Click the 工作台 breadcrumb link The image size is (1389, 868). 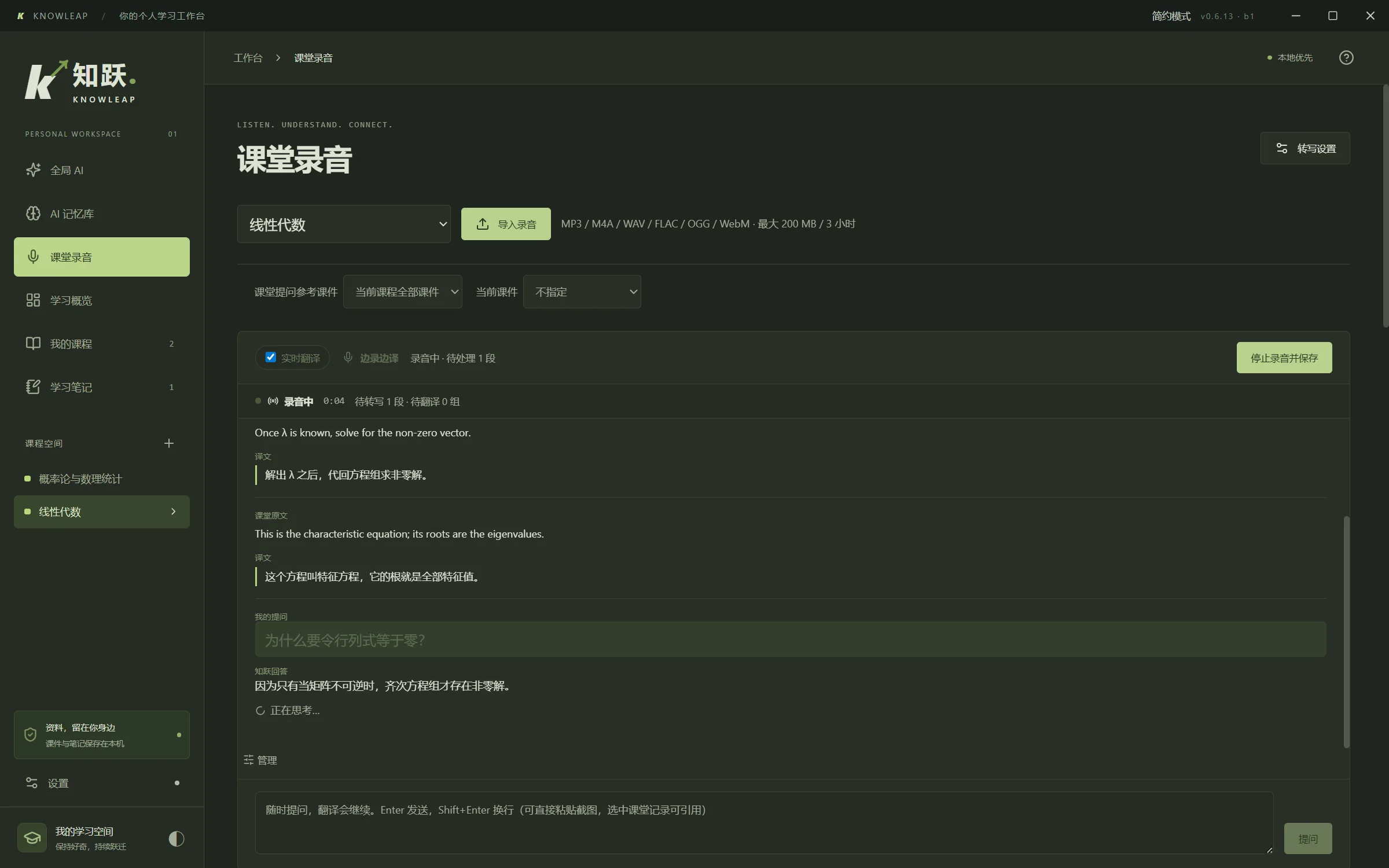[248, 58]
